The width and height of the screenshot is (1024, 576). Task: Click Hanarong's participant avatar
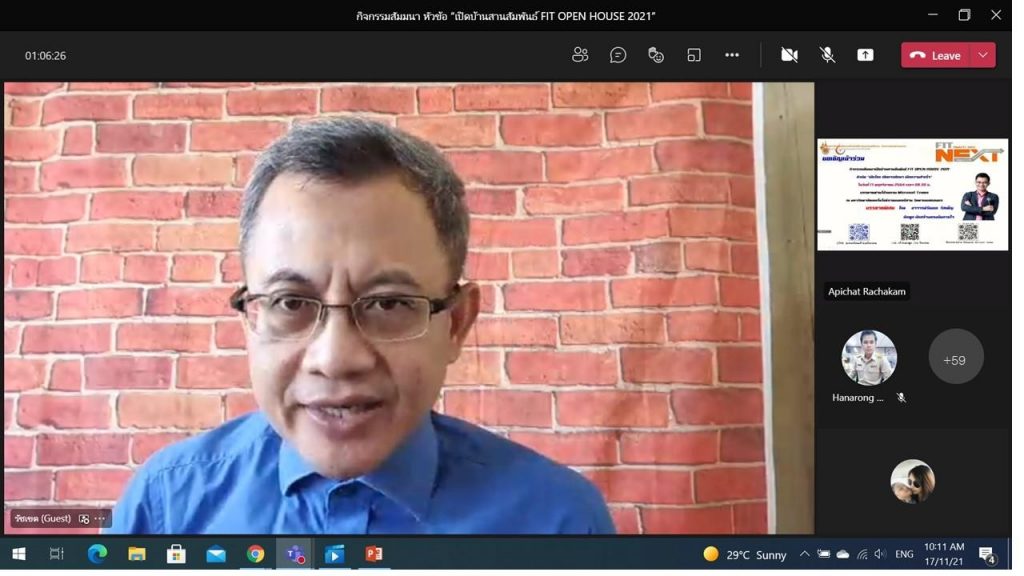tap(868, 357)
